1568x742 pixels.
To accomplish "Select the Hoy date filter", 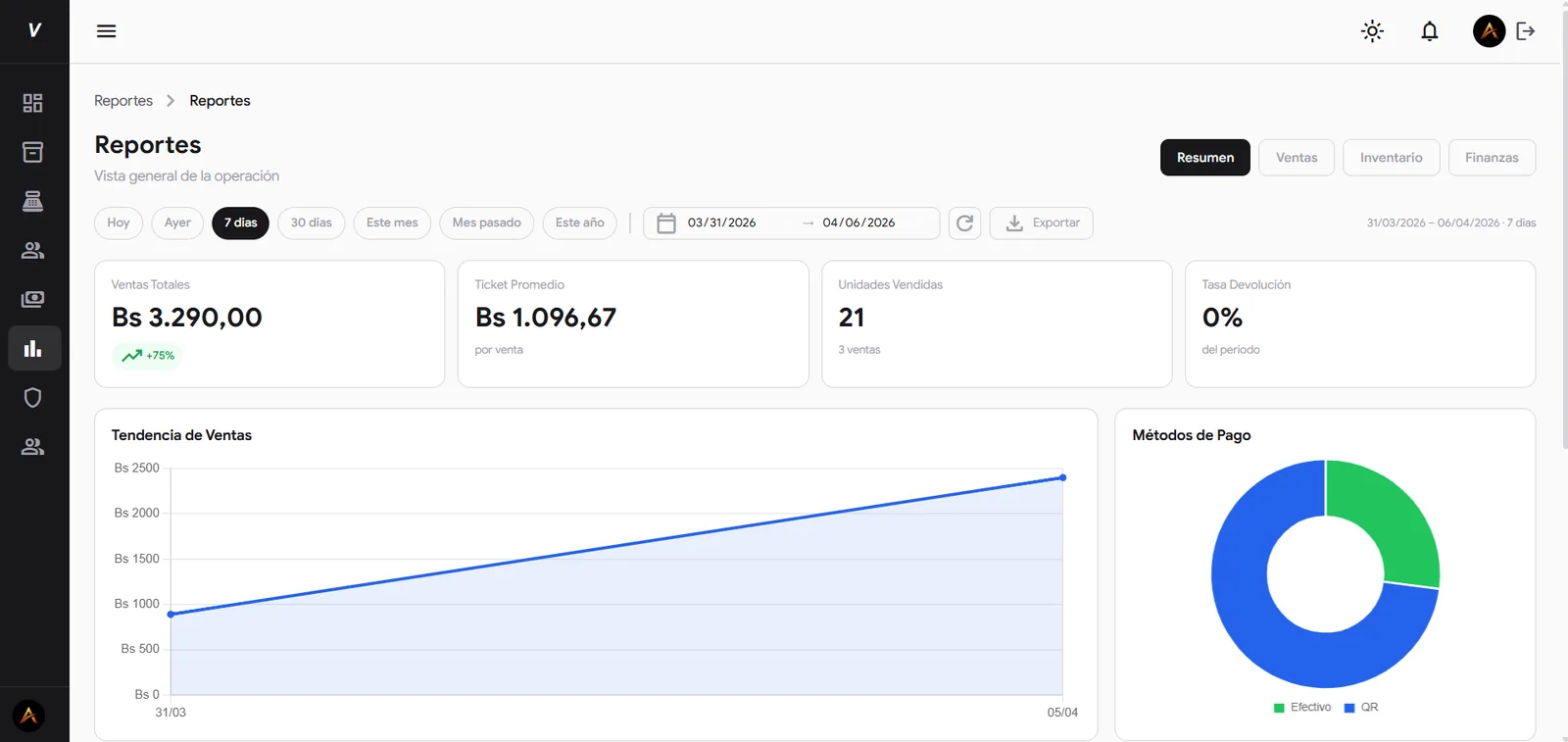I will pyautogui.click(x=119, y=223).
